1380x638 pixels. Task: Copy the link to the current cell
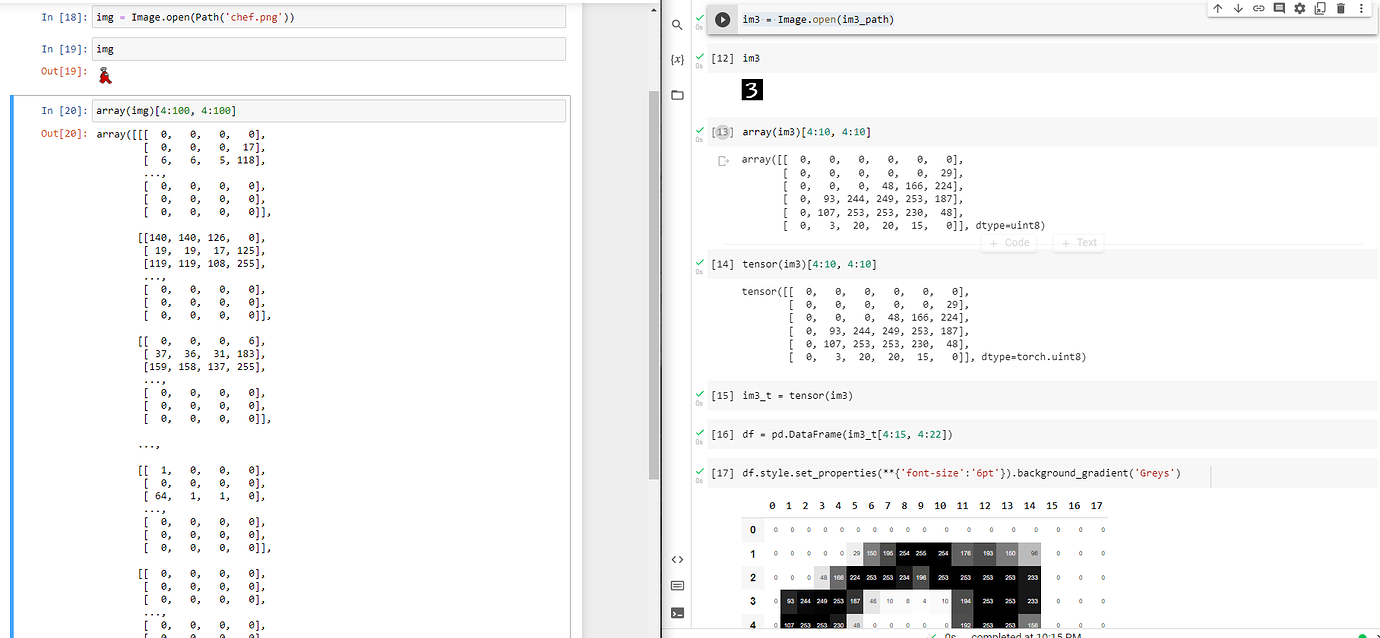pyautogui.click(x=1258, y=9)
